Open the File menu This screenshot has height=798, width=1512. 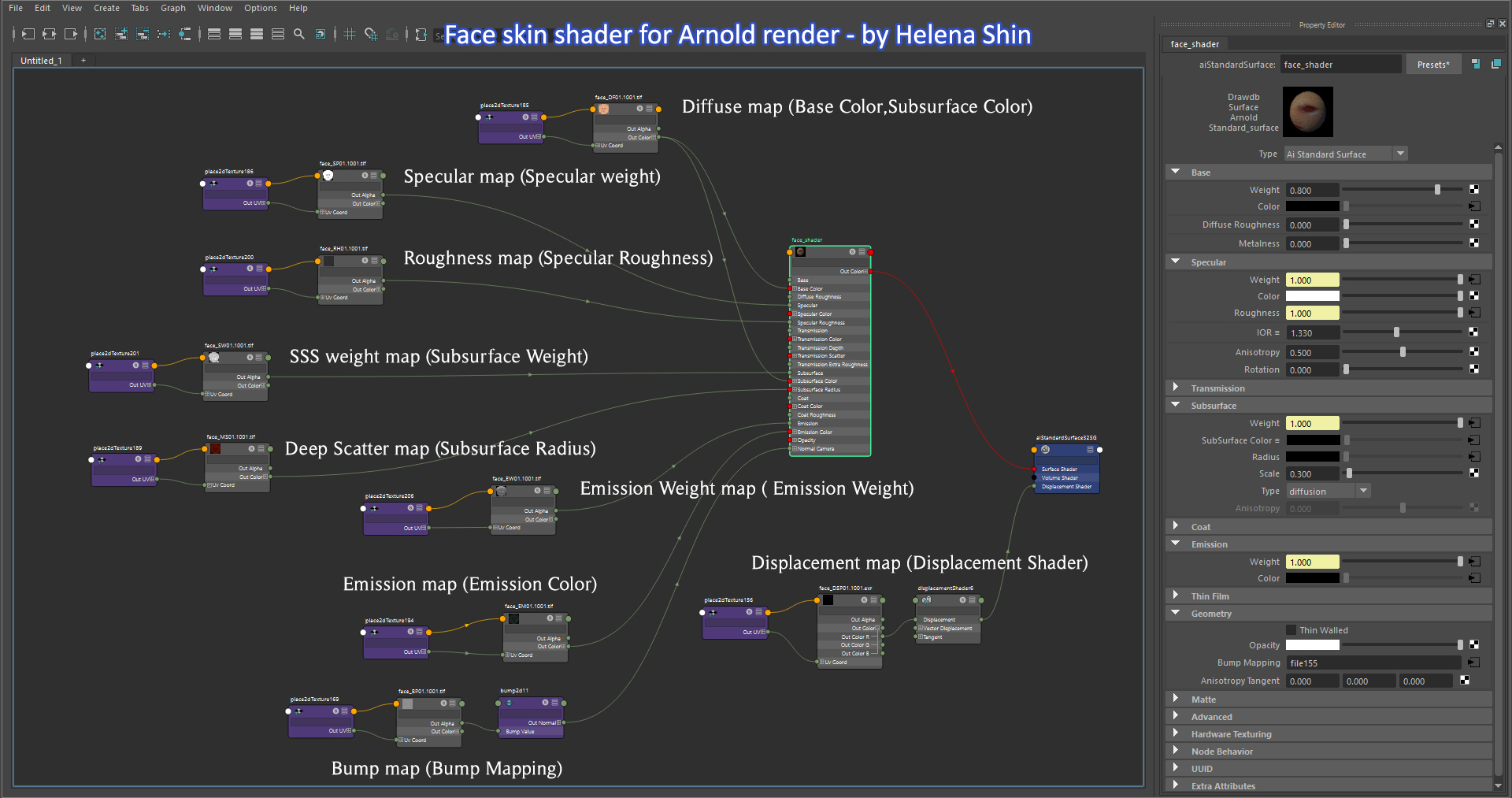(x=16, y=8)
